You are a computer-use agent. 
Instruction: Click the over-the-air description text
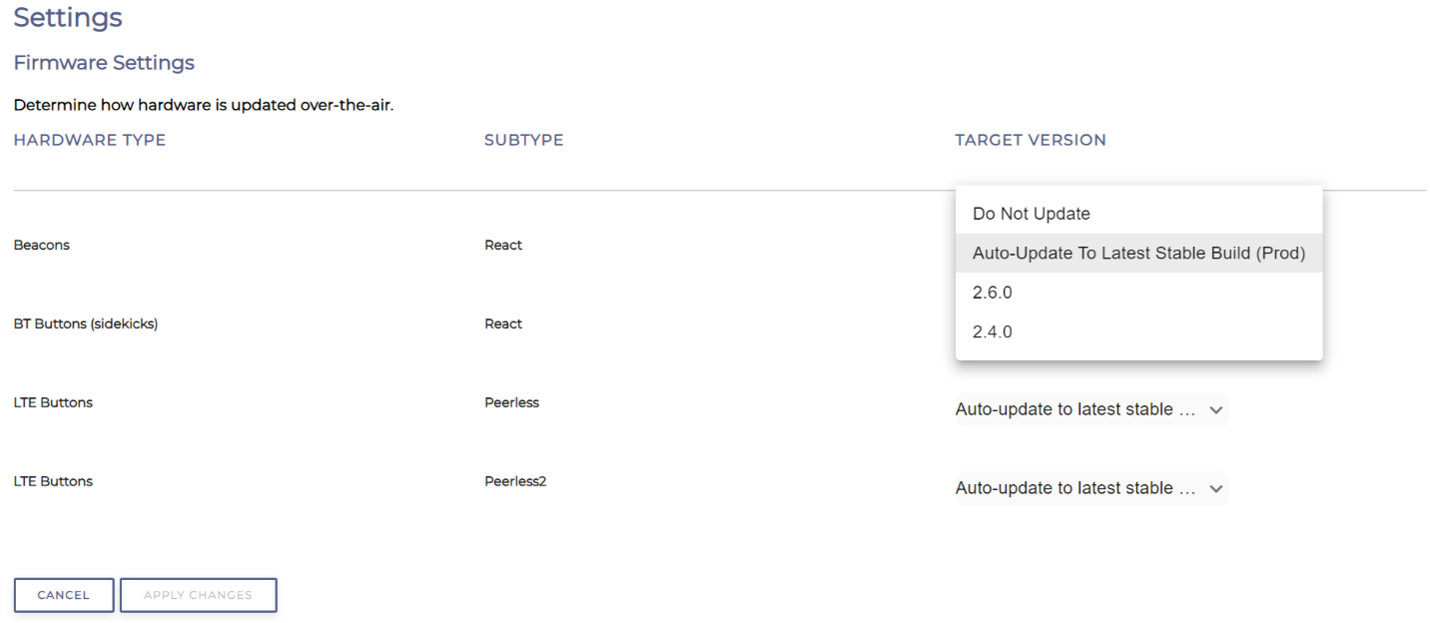tap(204, 105)
